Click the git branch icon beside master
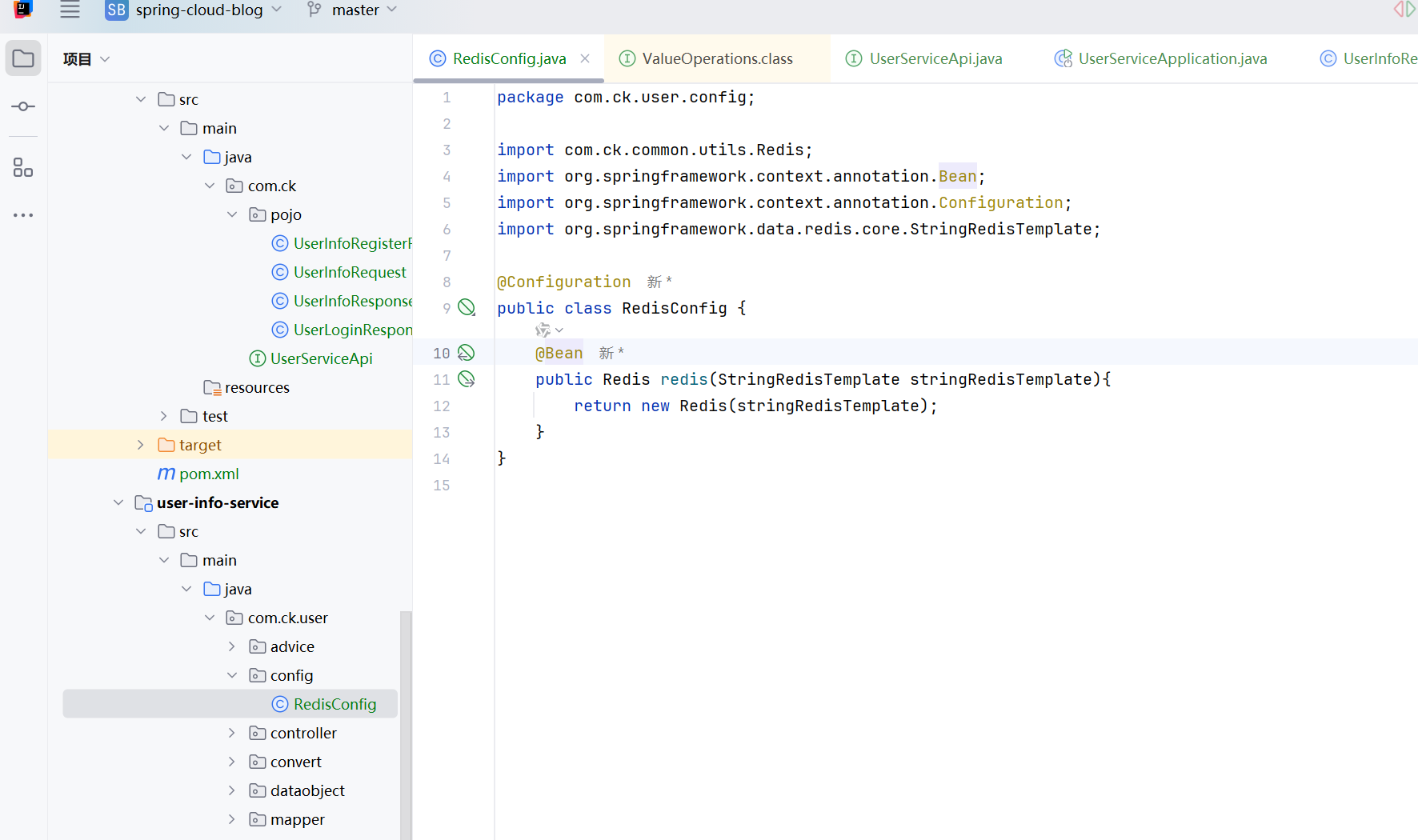1418x840 pixels. 314,10
